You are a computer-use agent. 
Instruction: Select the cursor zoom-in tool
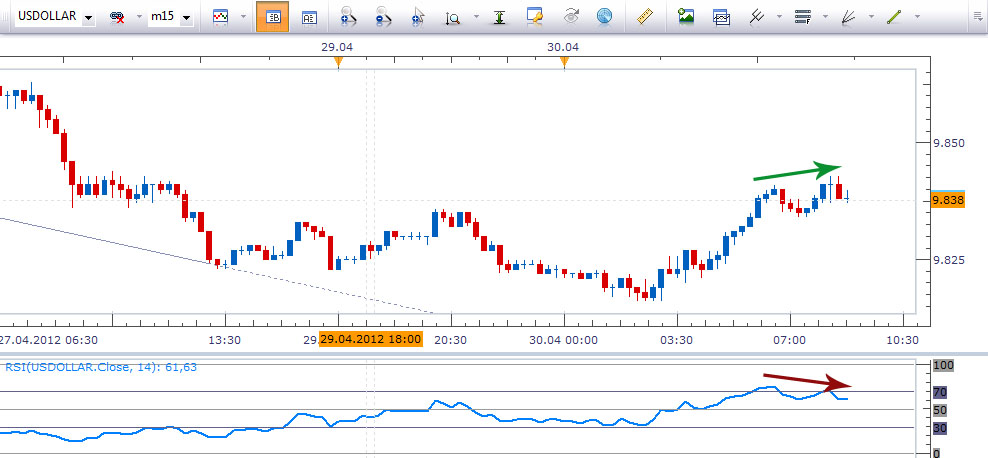(417, 17)
